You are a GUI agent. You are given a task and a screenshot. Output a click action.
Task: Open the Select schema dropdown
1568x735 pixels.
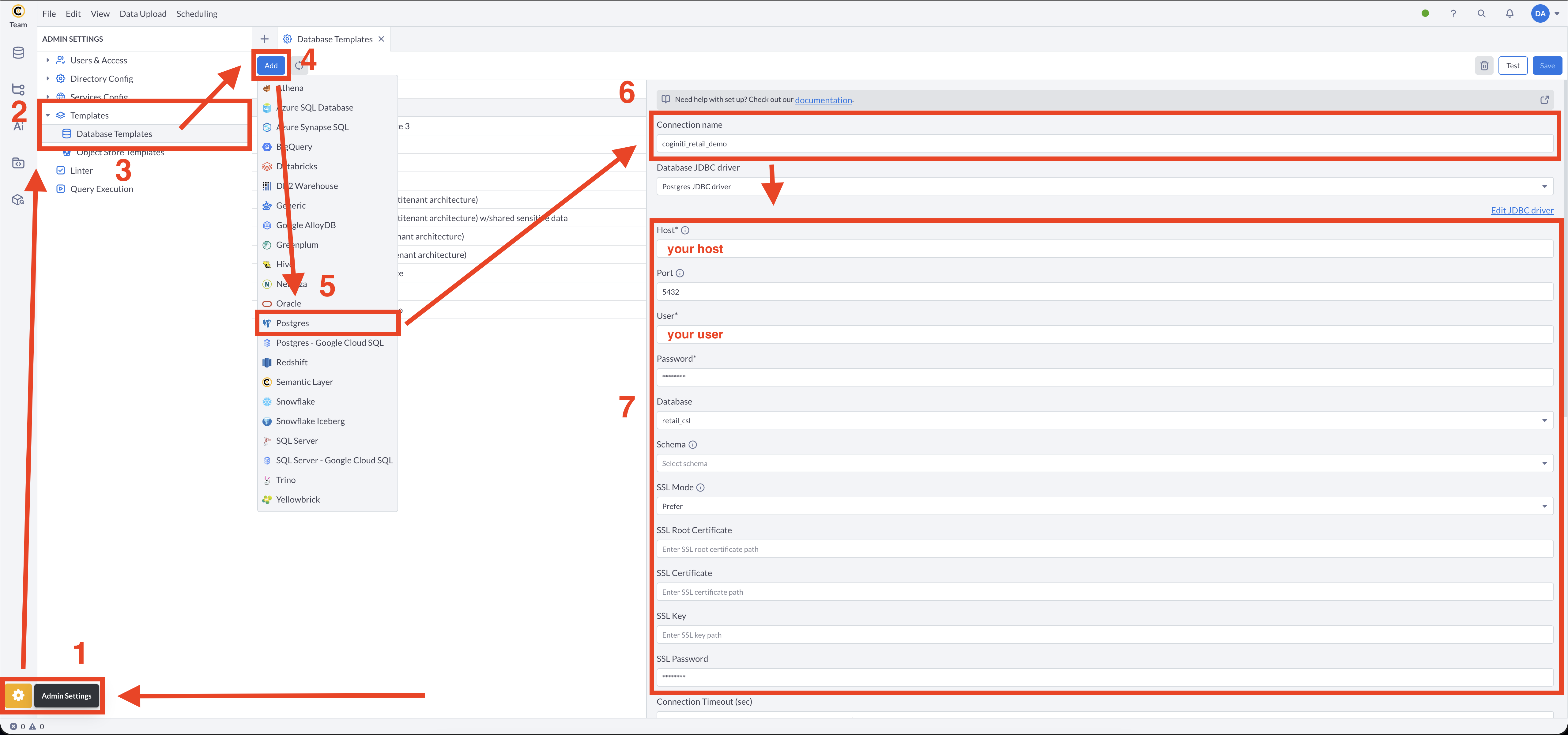click(1105, 464)
